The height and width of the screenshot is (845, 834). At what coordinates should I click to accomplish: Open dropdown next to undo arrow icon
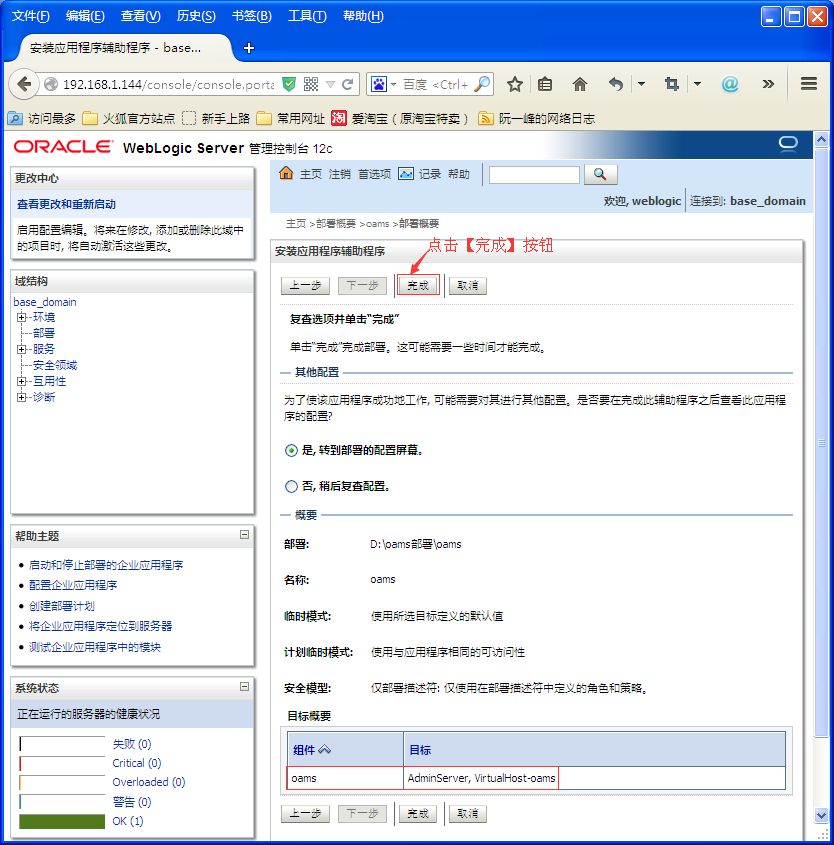tap(641, 84)
